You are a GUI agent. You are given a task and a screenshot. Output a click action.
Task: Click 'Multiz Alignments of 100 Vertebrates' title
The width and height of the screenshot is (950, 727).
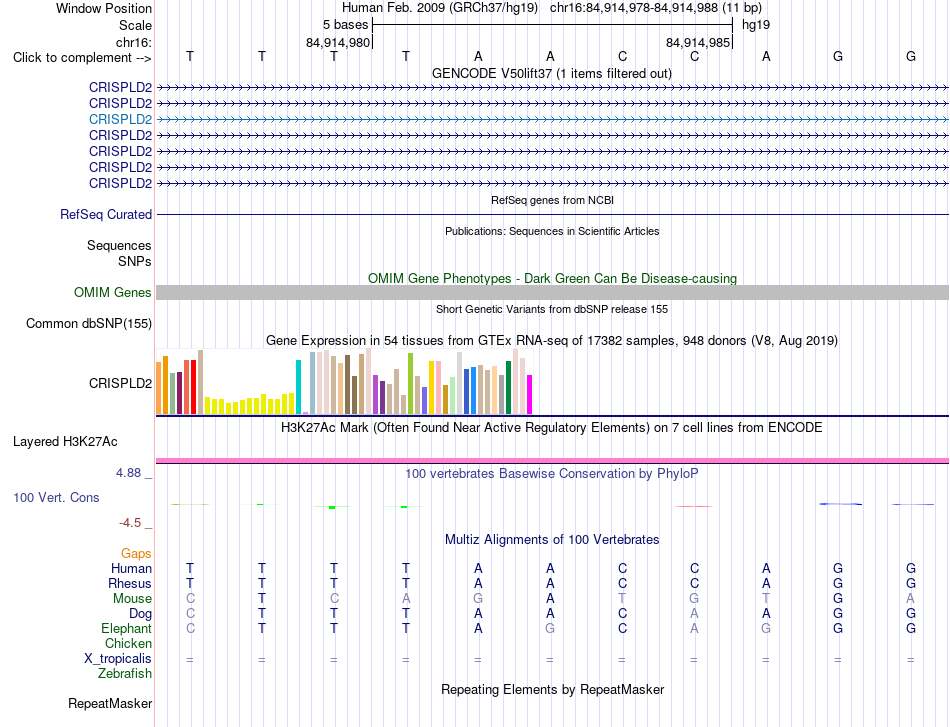552,540
